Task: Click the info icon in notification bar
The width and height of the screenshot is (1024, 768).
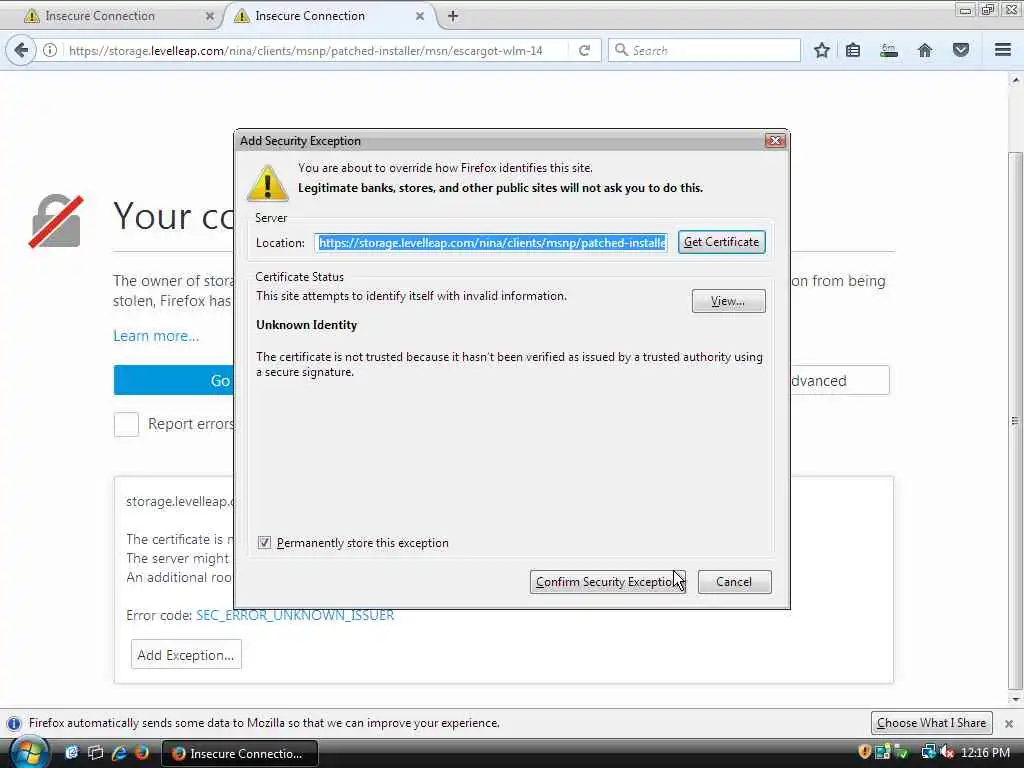Action: (x=14, y=724)
